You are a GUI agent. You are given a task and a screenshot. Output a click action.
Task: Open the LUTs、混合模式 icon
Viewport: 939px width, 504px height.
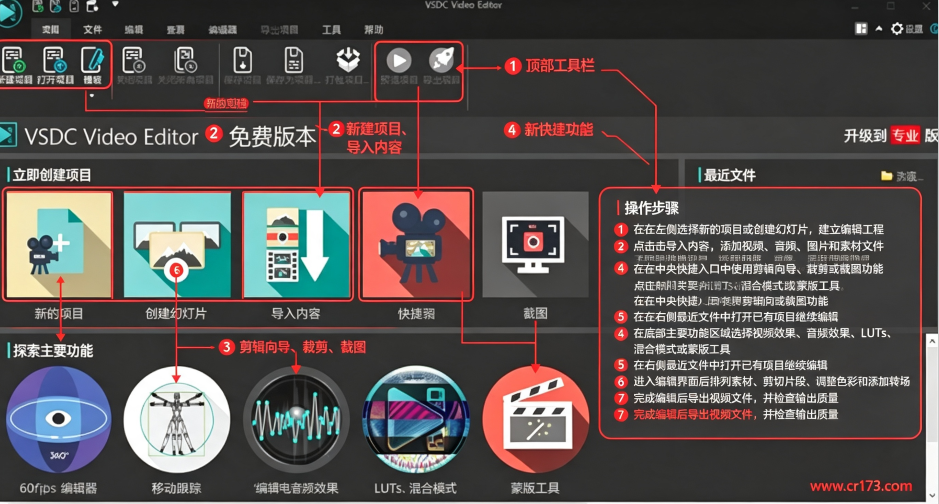[x=416, y=420]
